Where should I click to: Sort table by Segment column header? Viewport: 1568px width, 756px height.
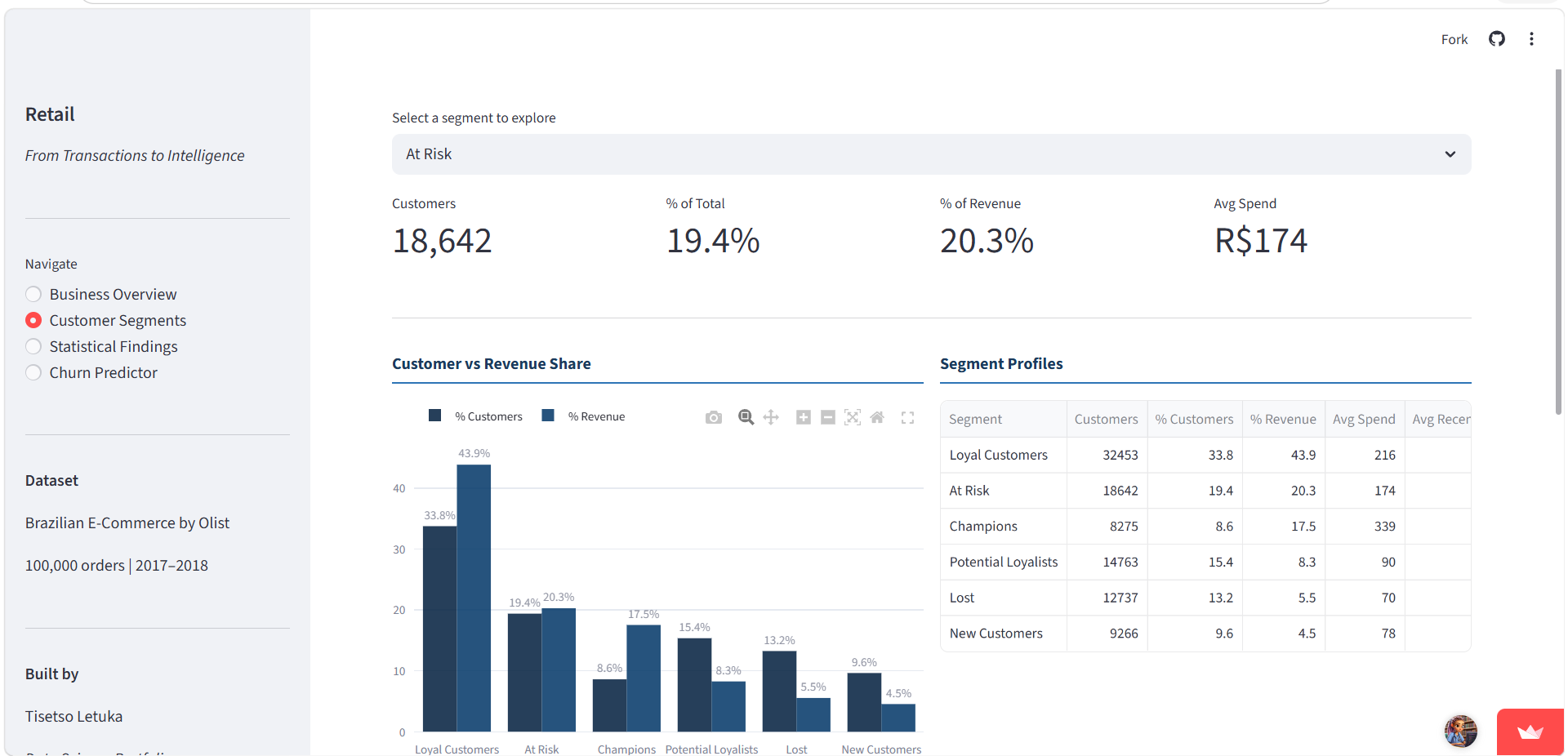[1004, 419]
